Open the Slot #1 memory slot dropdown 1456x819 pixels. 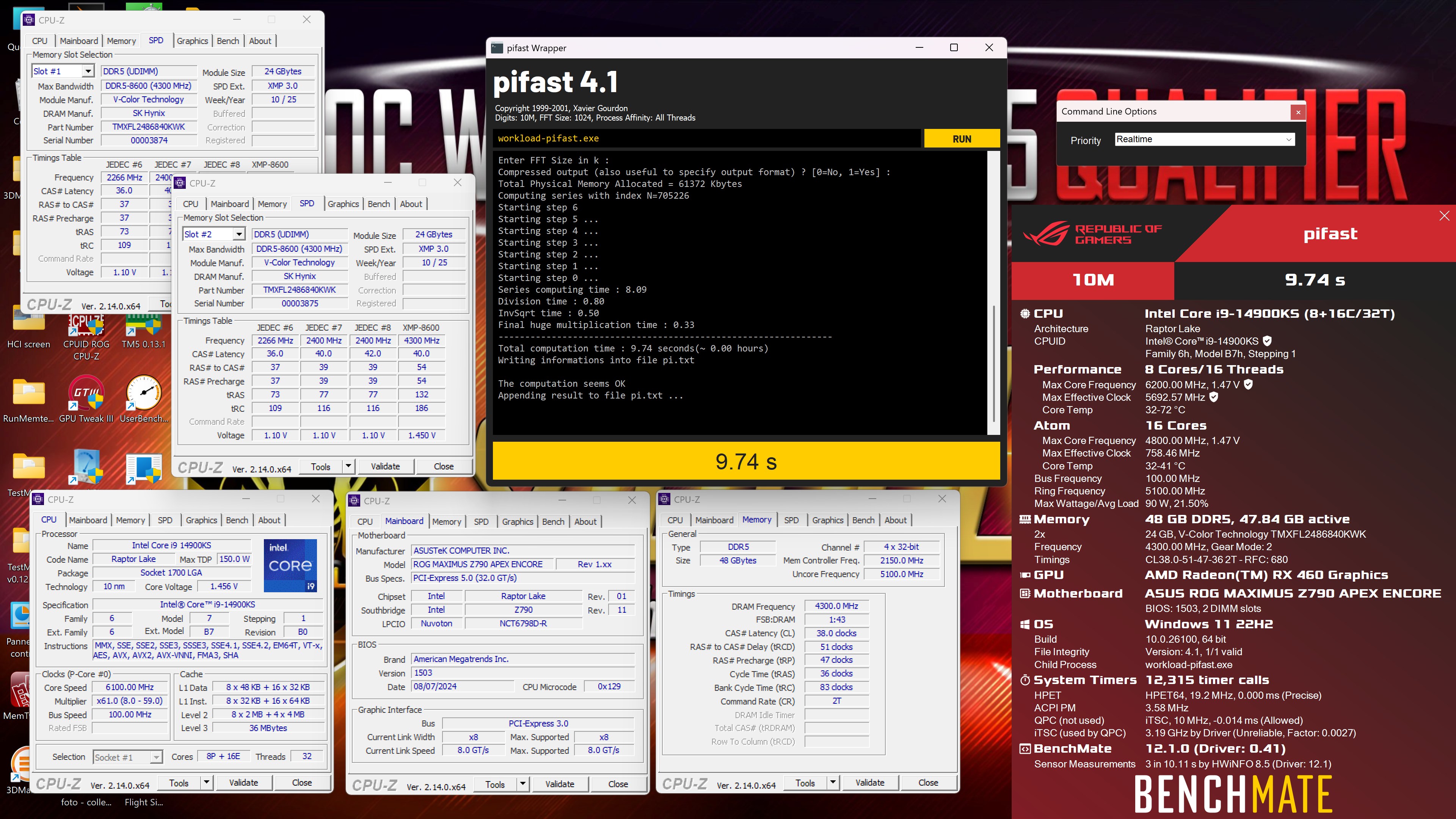point(88,71)
